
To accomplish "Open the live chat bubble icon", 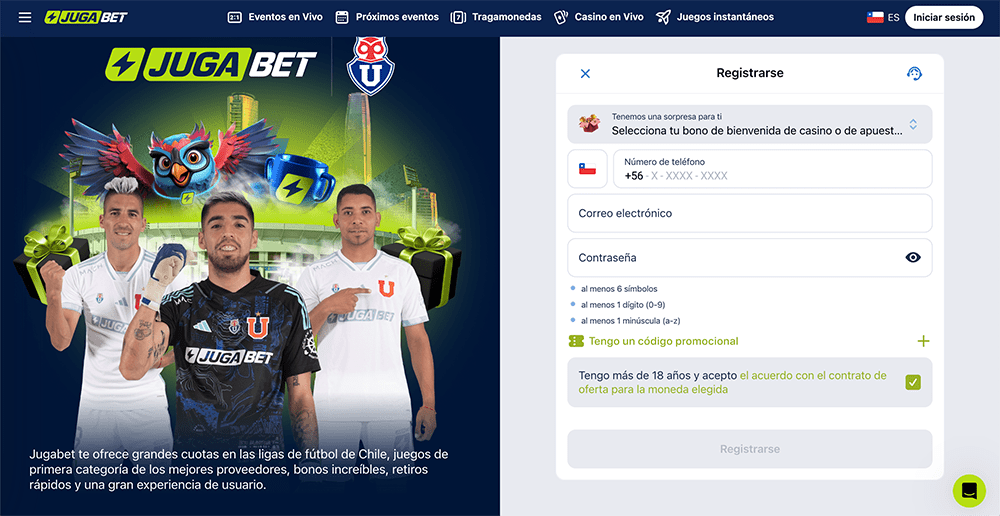I will pos(969,491).
